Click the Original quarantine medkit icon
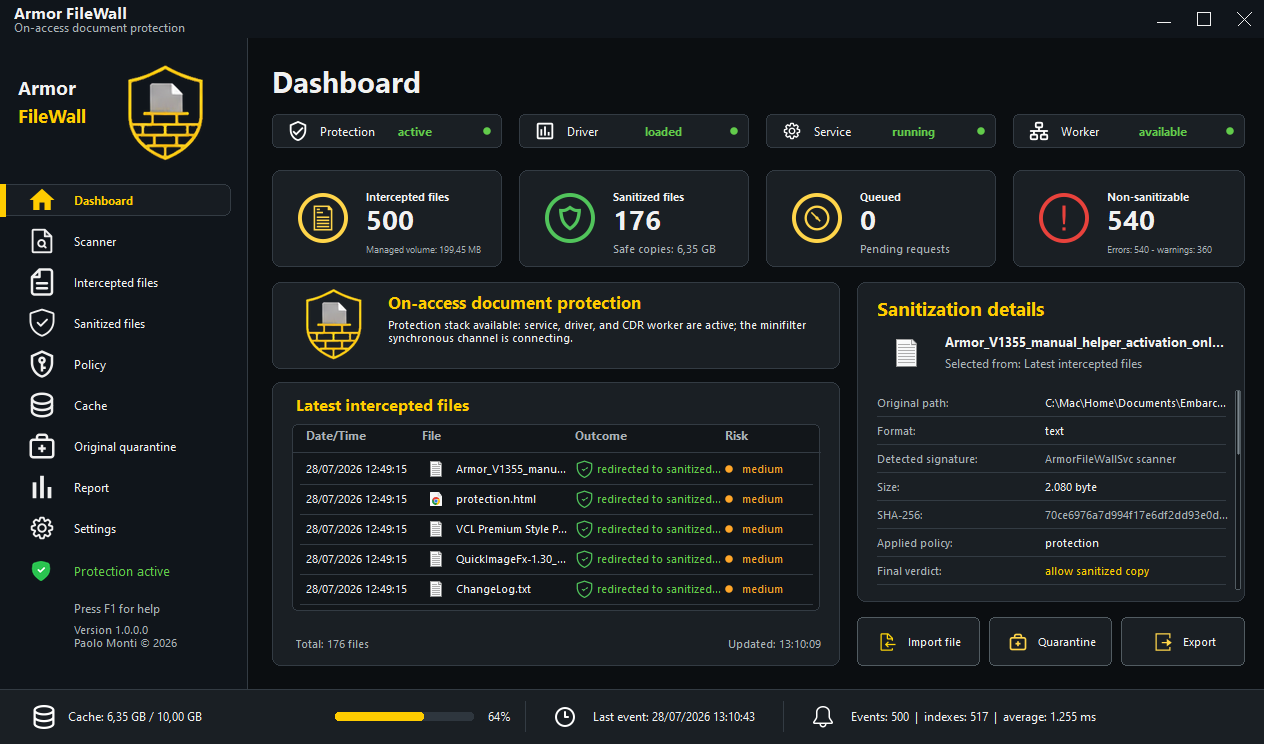This screenshot has width=1264, height=744. 42,446
